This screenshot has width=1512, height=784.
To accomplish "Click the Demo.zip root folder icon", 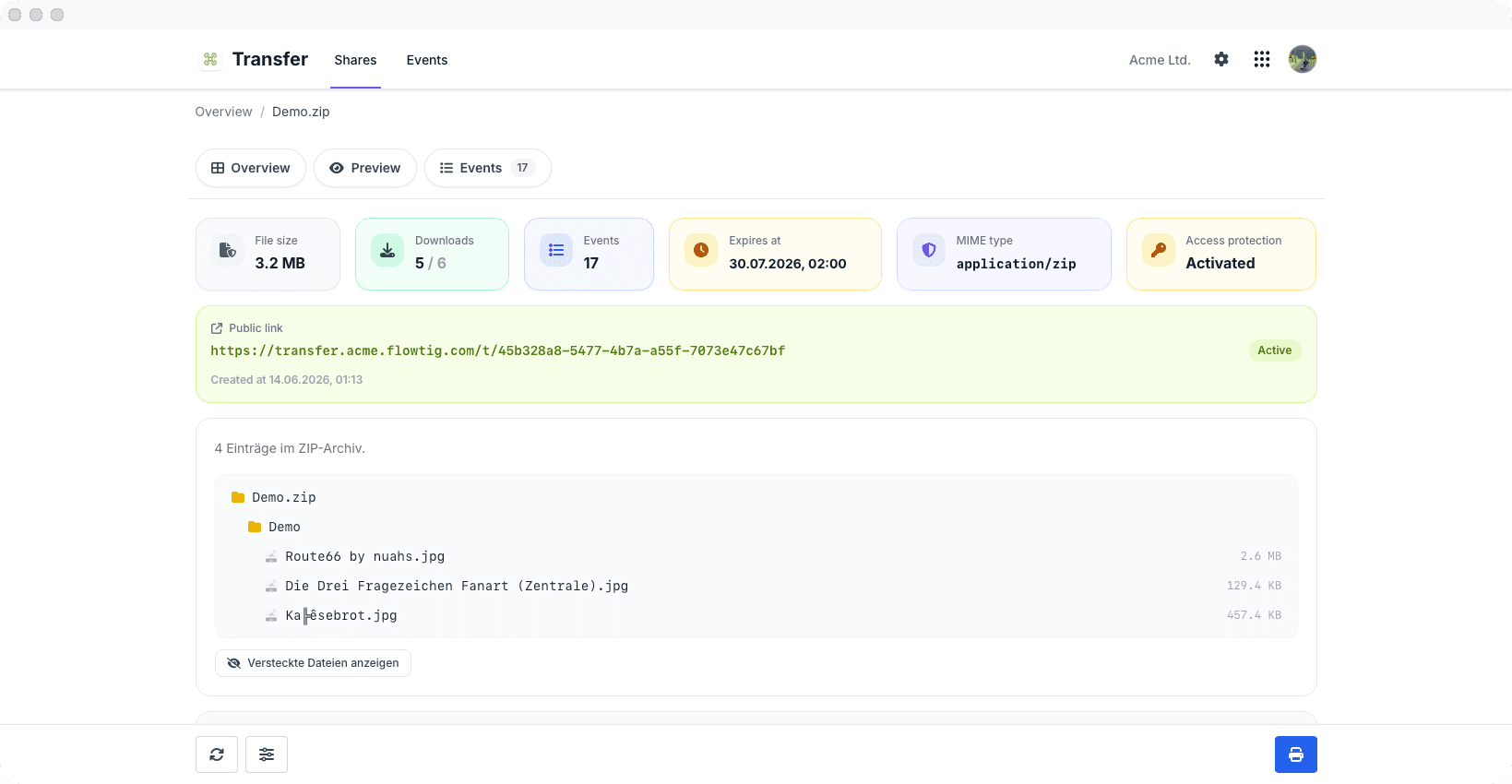I will click(x=238, y=497).
